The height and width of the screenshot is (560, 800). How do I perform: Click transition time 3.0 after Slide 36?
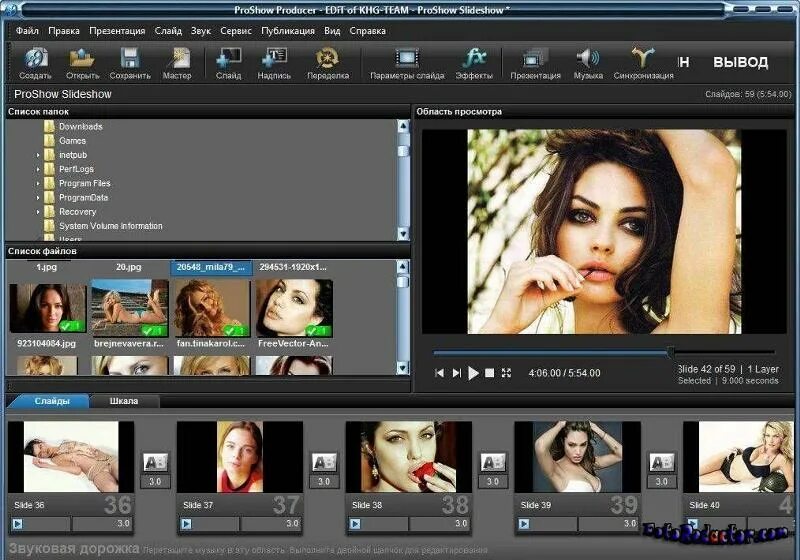coord(155,481)
